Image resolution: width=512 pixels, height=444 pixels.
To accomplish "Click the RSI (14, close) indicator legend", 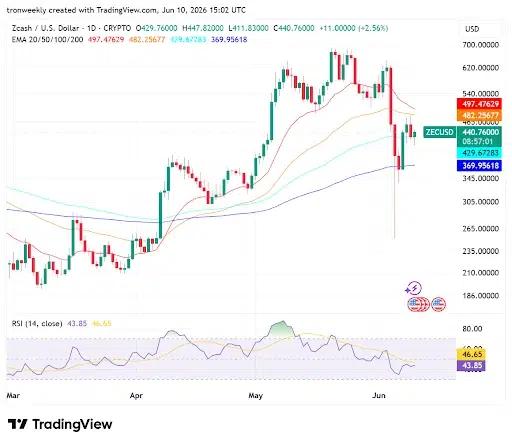I will coord(37,323).
